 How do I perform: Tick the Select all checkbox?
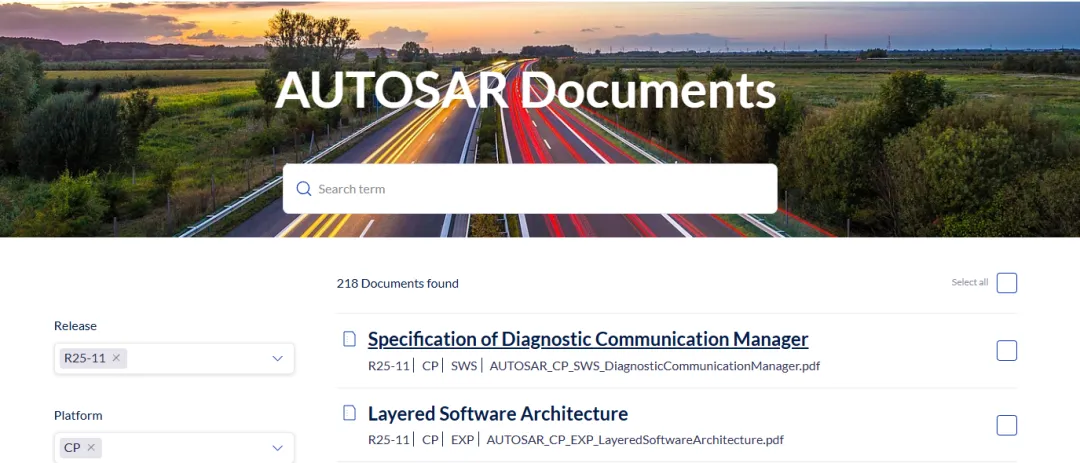[1006, 283]
